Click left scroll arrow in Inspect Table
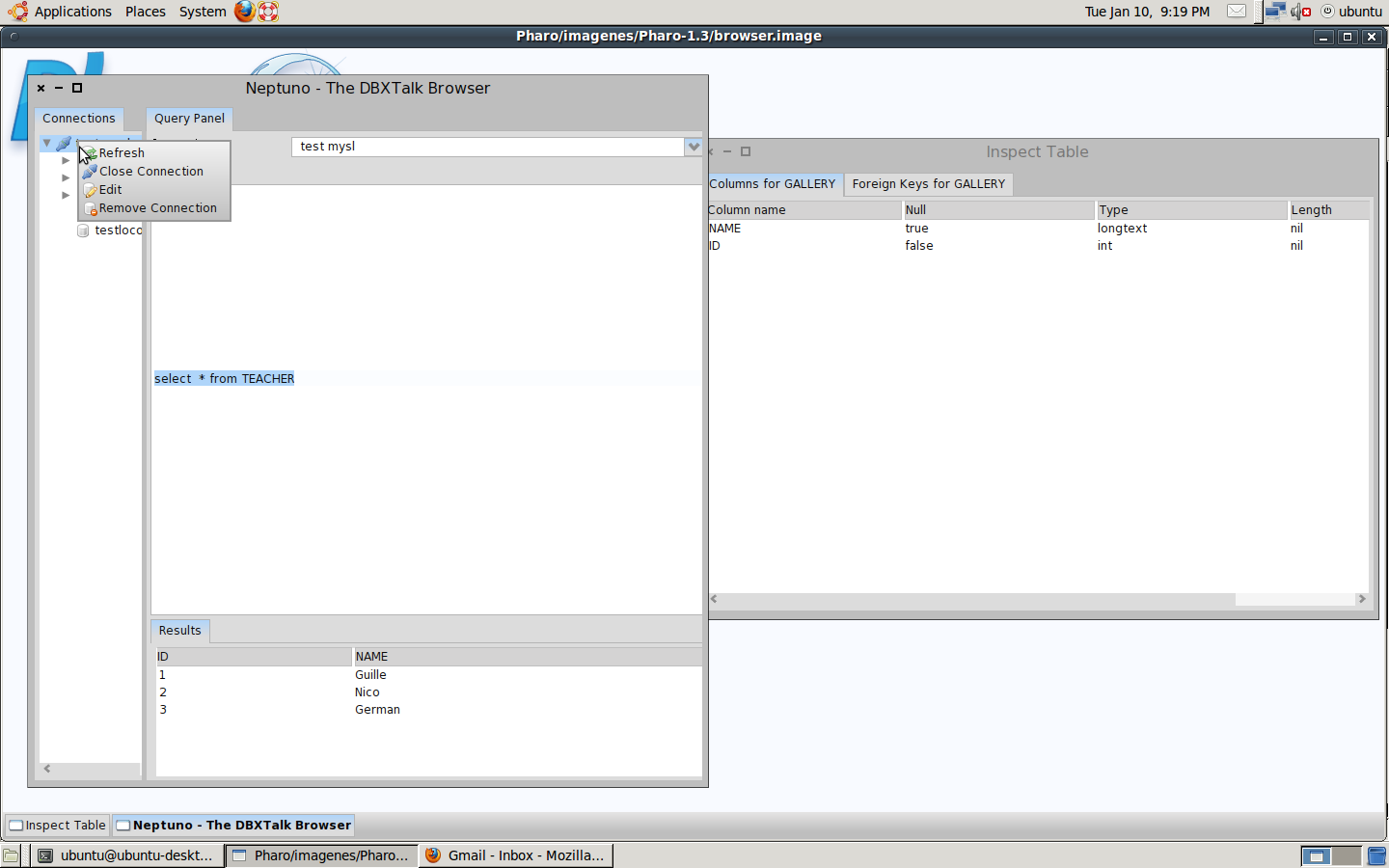The image size is (1389, 868). point(714,599)
